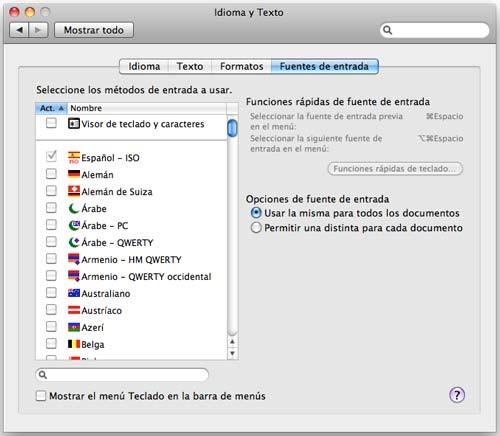
Task: Check the Árabe – PC checkbox
Action: [x=51, y=225]
